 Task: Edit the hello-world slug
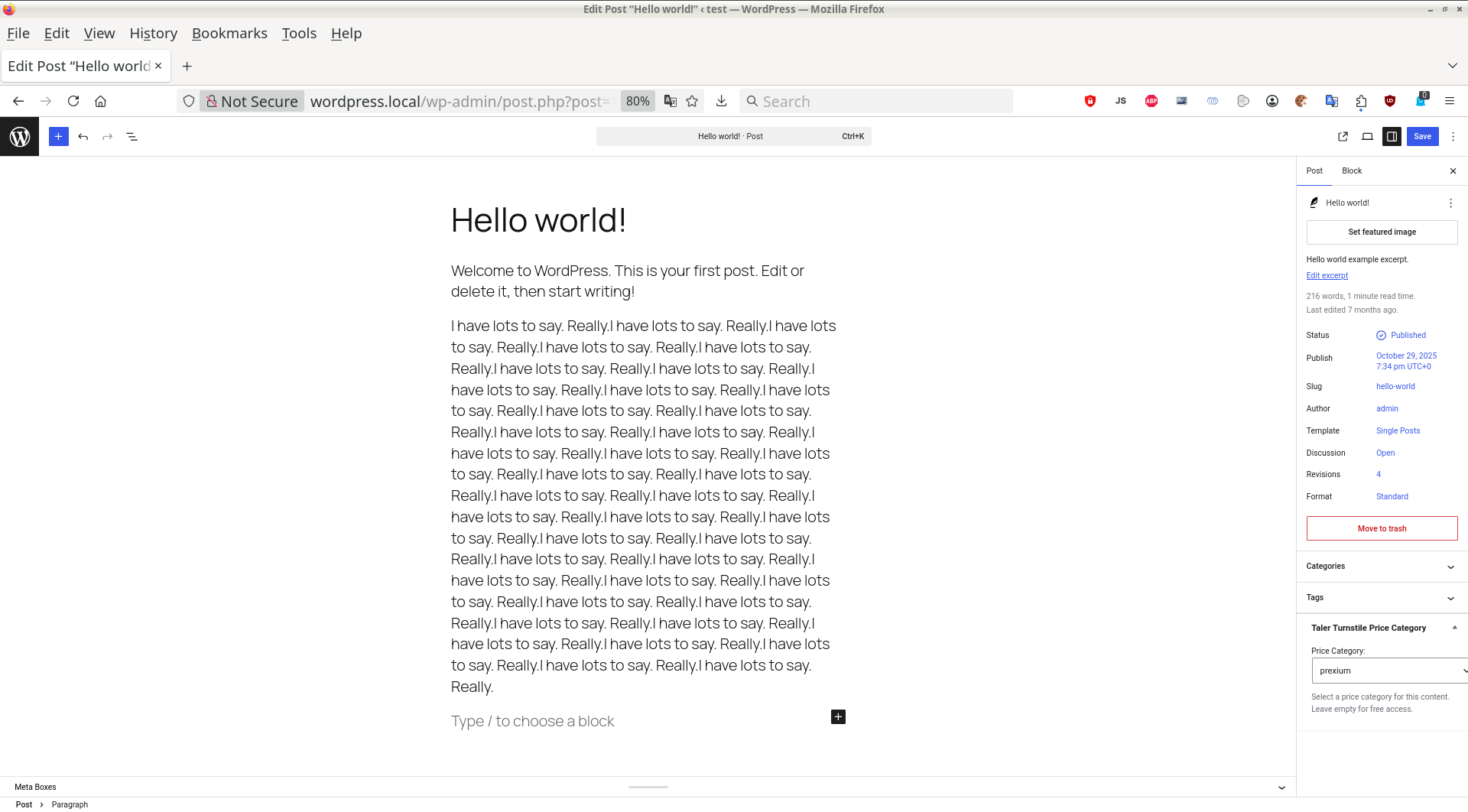(x=1395, y=387)
